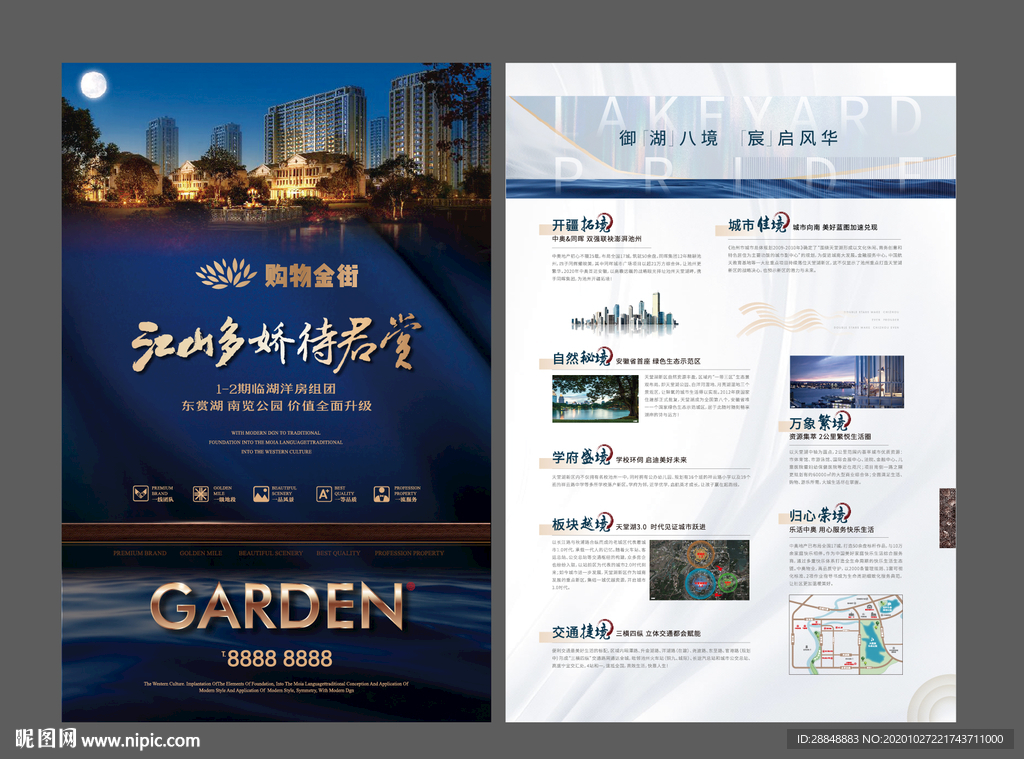
Task: Click the GOLDEN MILE crossroads icon
Action: tap(200, 494)
